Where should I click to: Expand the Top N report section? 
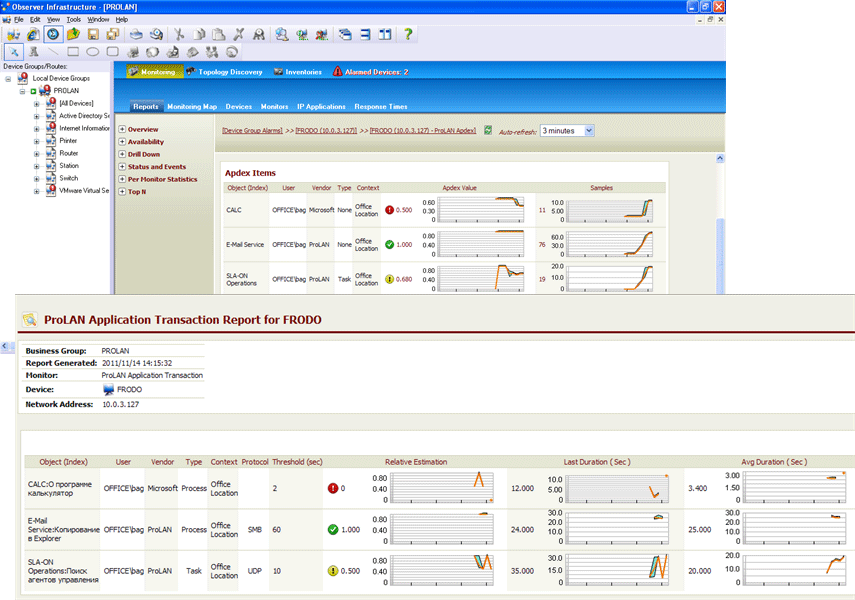122,191
